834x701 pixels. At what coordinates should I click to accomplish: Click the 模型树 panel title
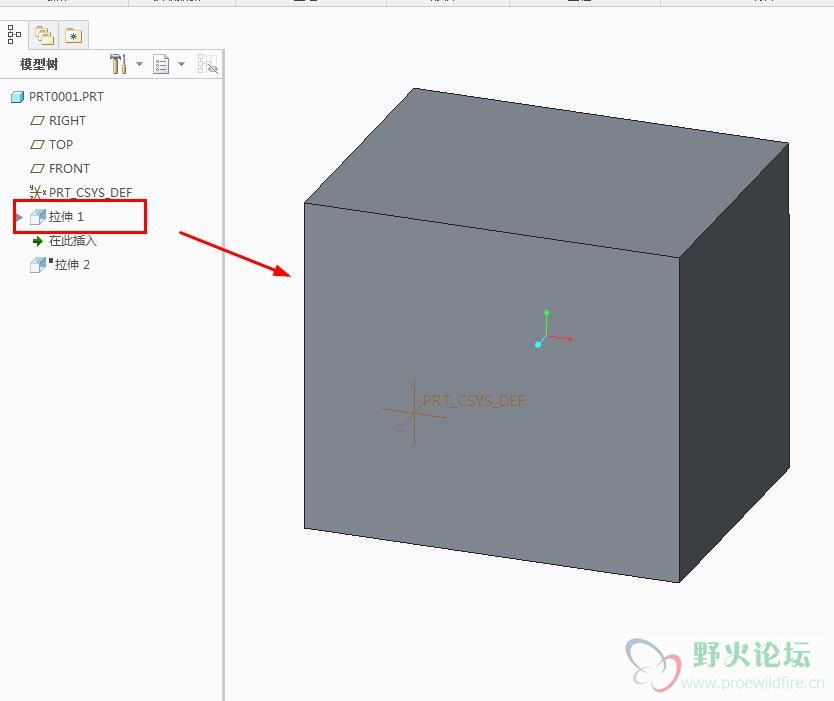39,64
